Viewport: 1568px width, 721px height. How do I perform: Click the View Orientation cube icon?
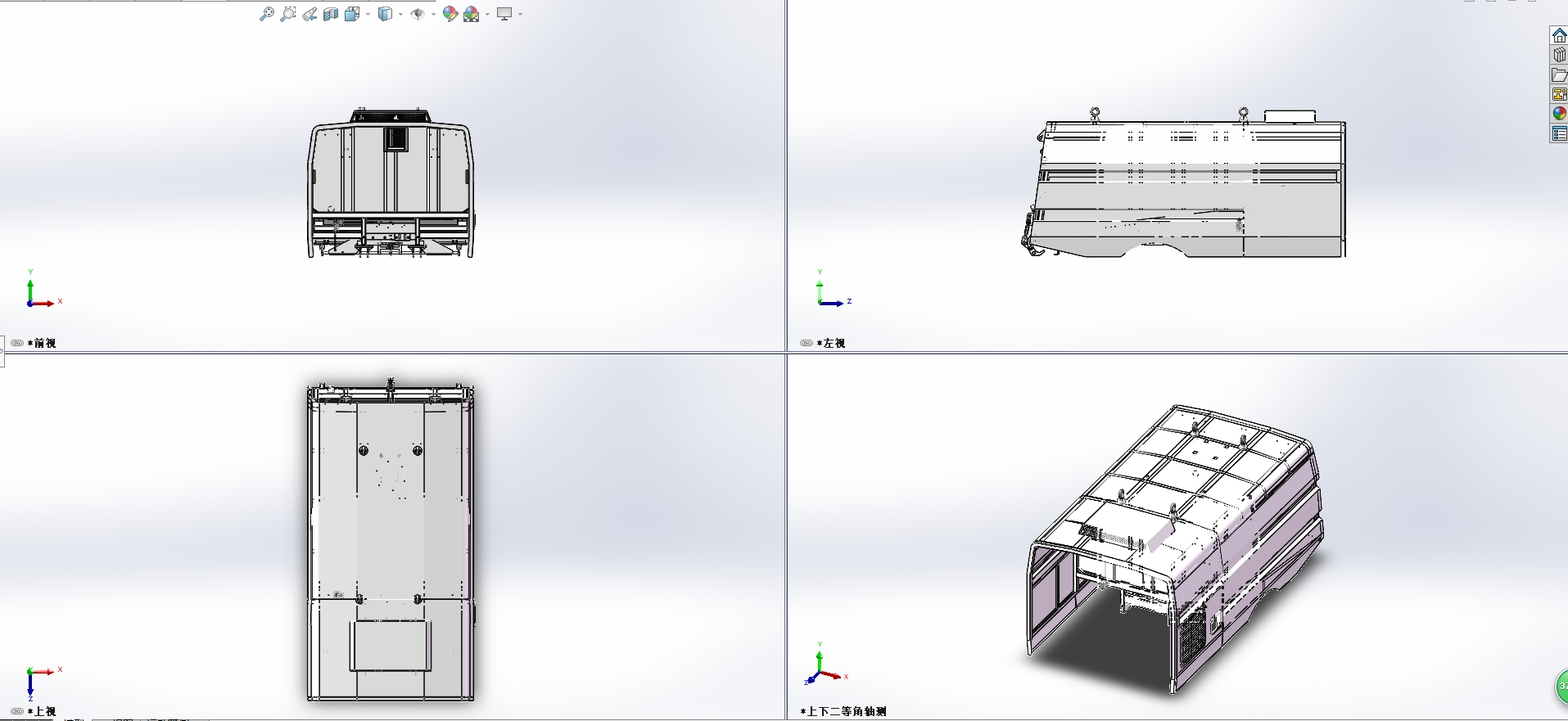[x=352, y=14]
